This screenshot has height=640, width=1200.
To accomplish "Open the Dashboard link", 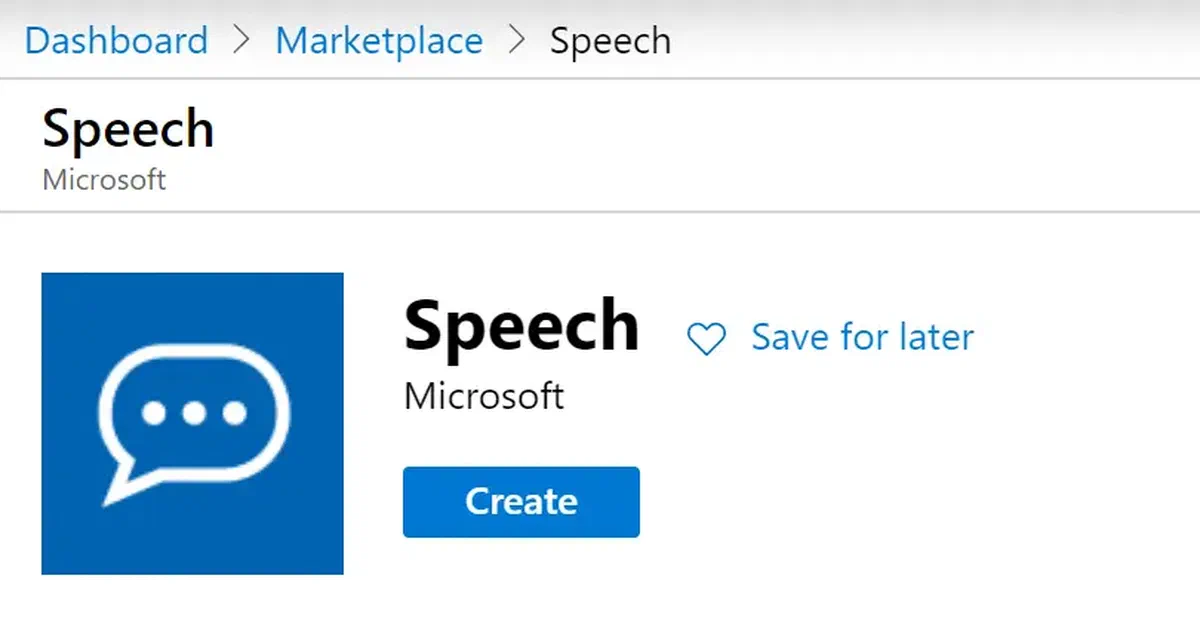I will (115, 40).
